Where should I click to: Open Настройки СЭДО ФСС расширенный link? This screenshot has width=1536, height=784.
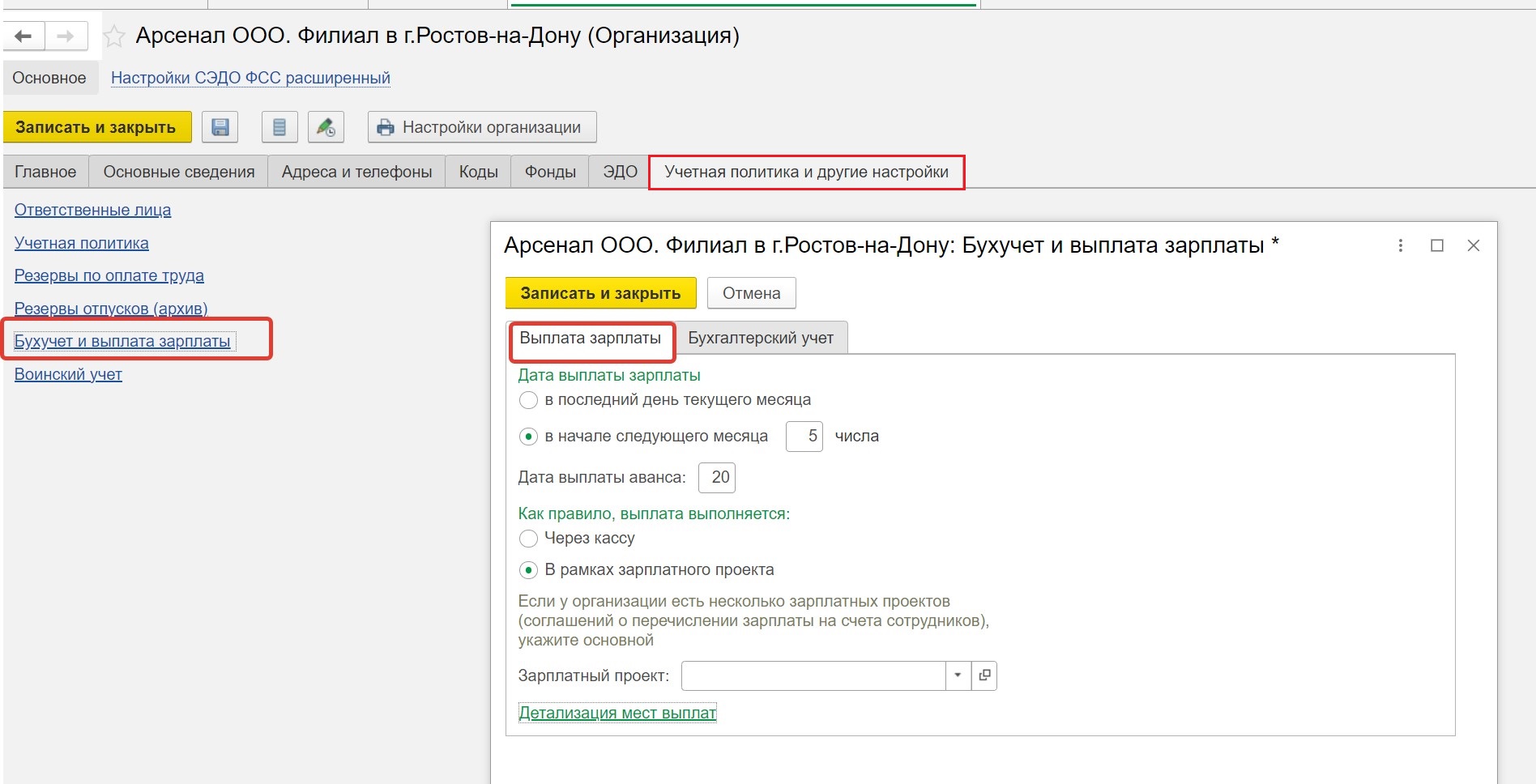click(x=250, y=78)
